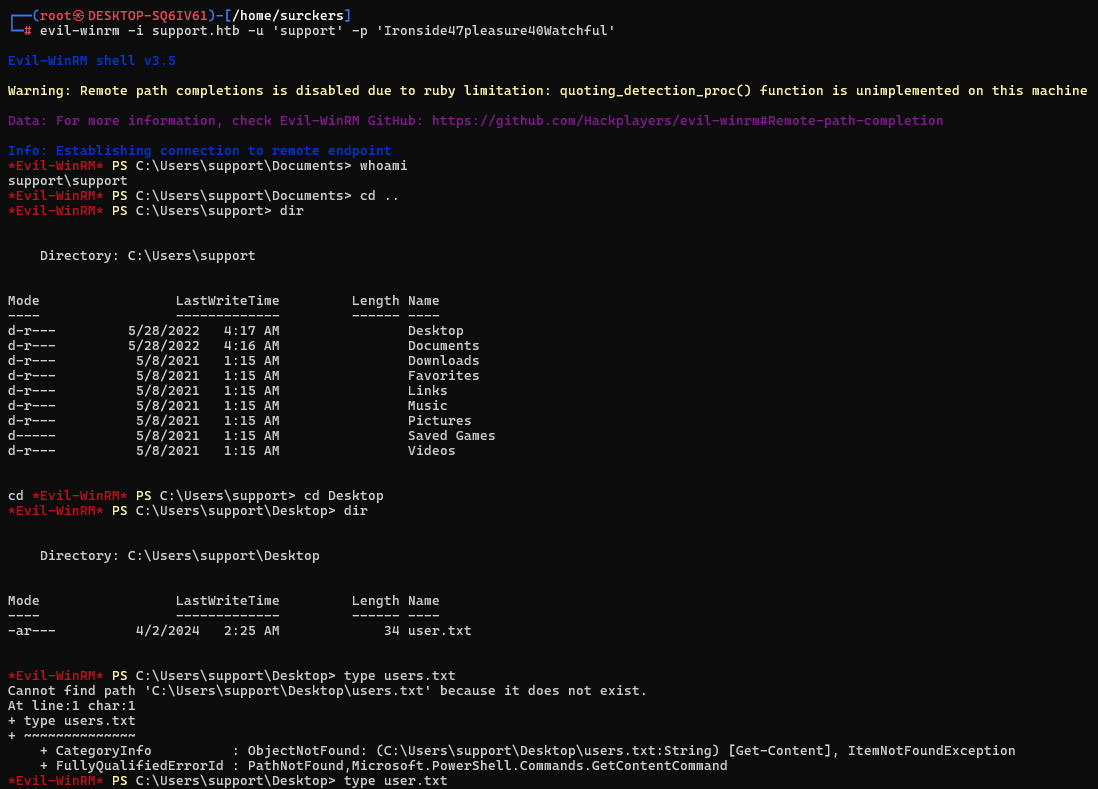Click the 'At line:1 char:1' line
Screen dimensions: 1098x789
pyautogui.click(x=71, y=706)
